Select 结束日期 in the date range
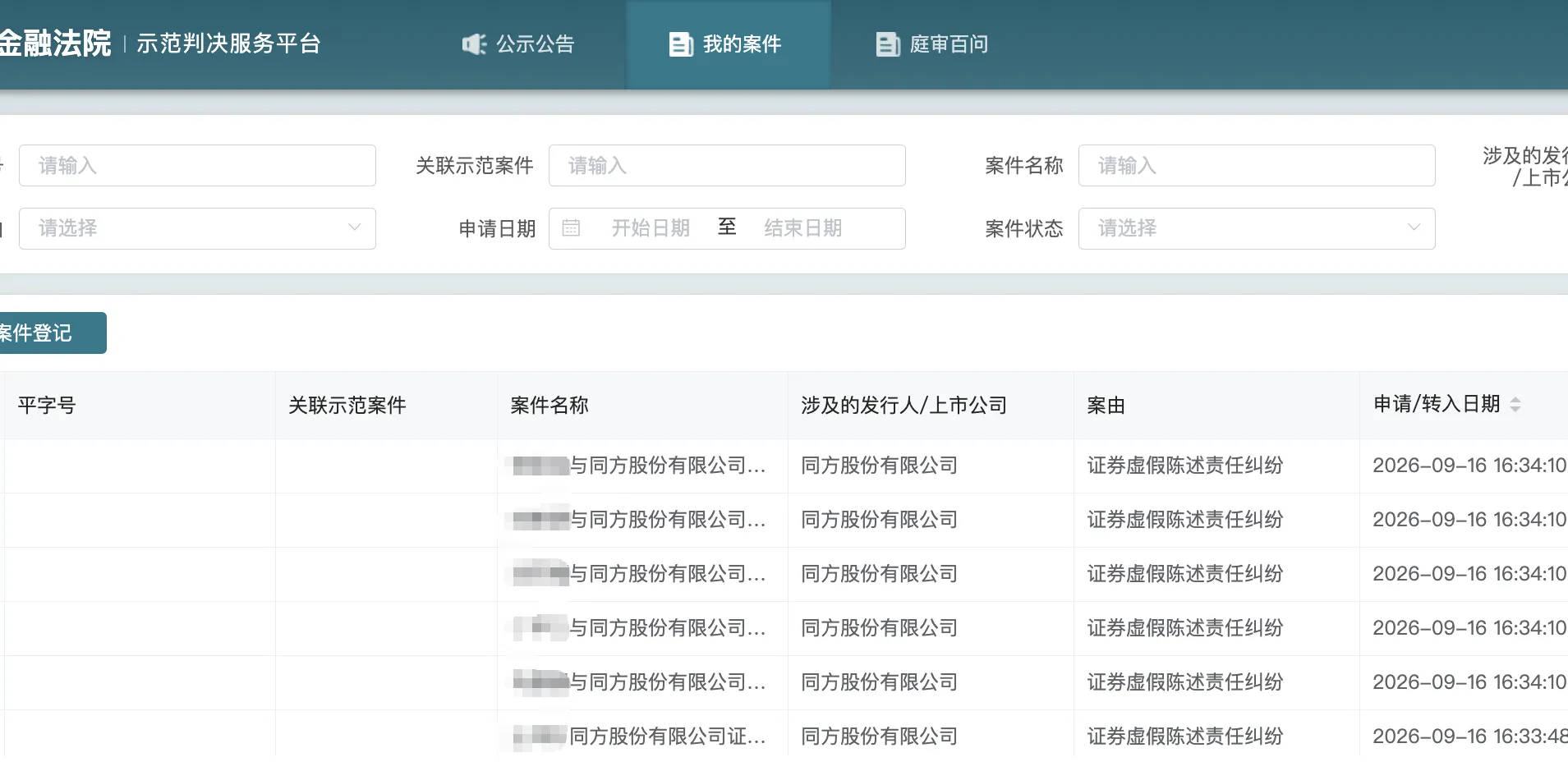The image size is (1568, 771). pos(803,228)
